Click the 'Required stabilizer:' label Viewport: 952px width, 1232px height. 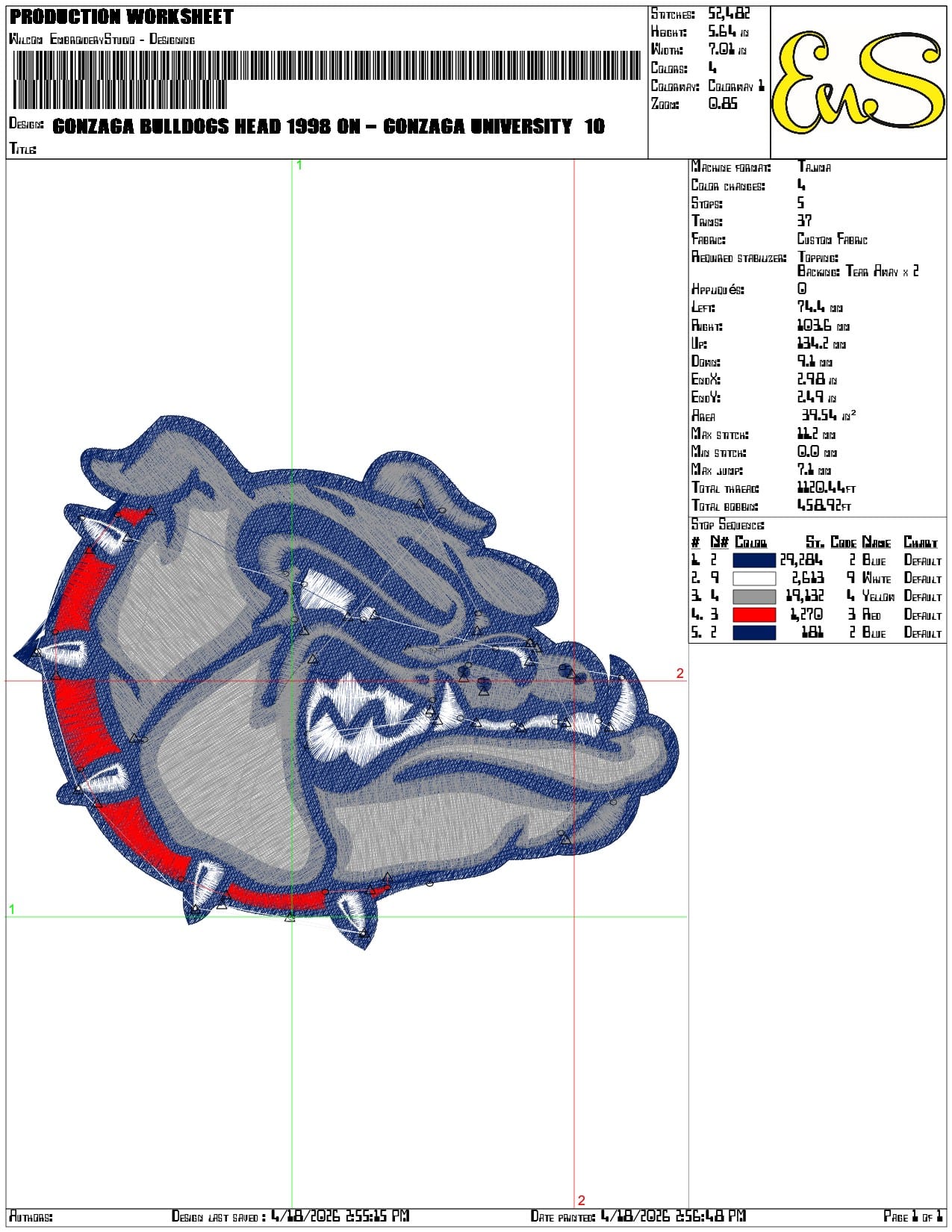coord(738,258)
